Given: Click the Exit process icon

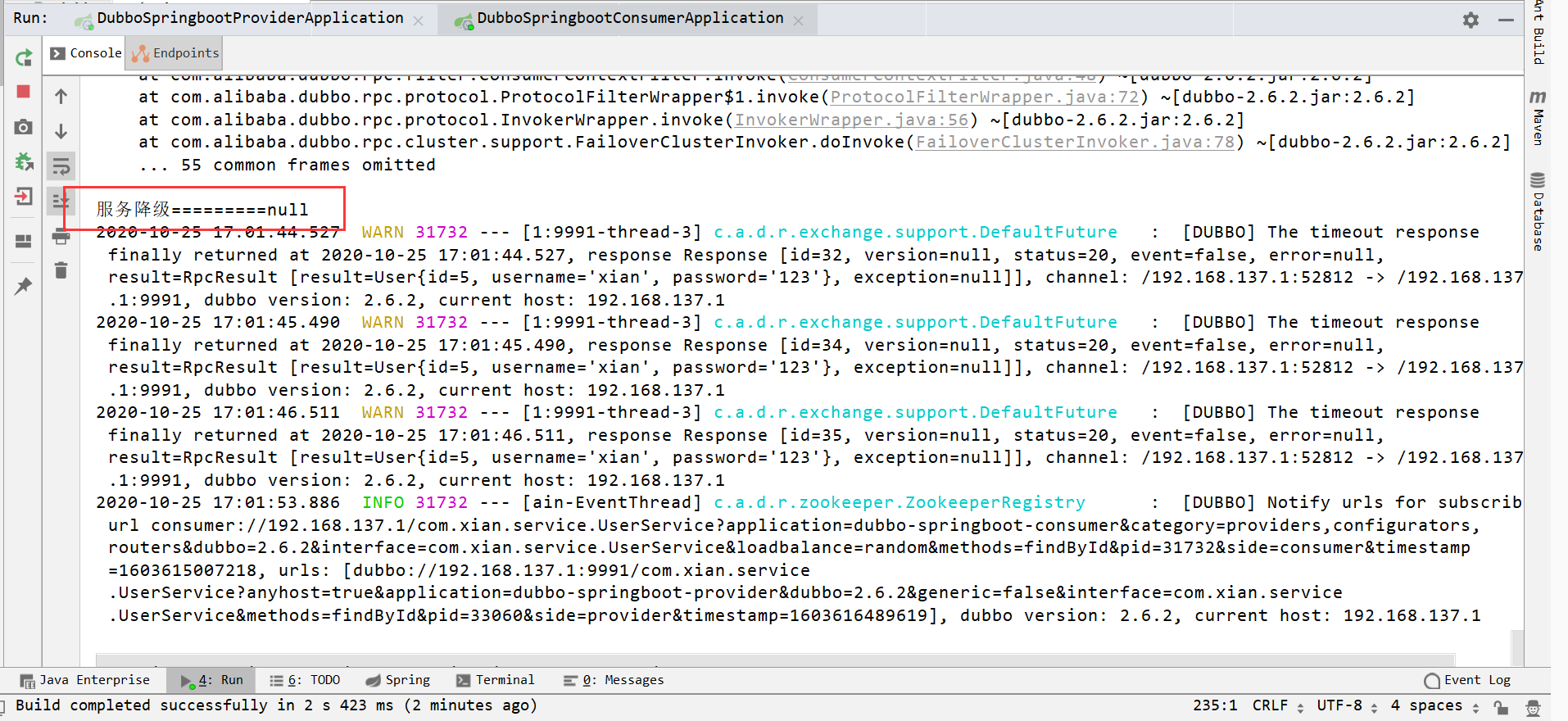Looking at the screenshot, I should [24, 196].
